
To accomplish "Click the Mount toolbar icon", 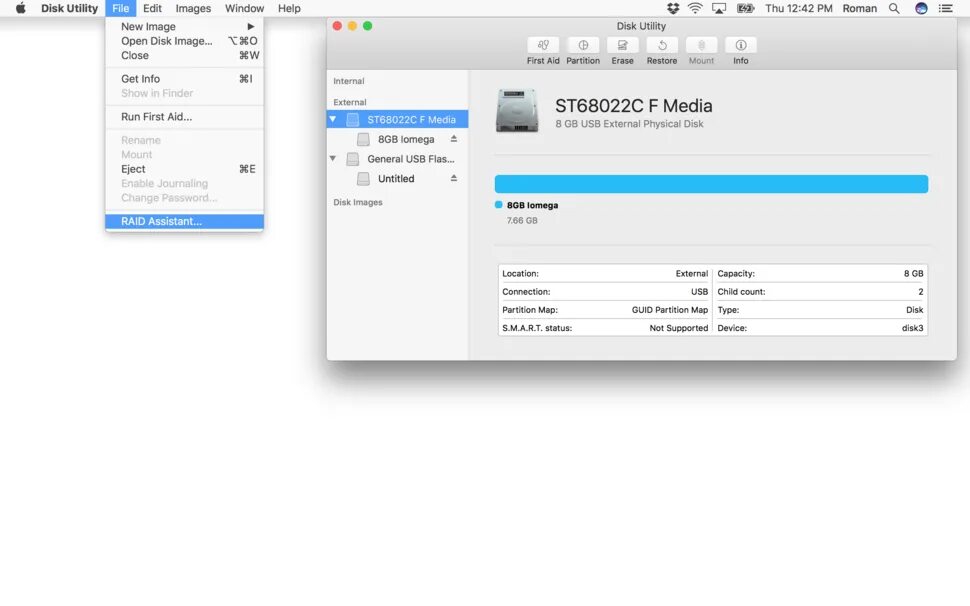I will click(x=702, y=45).
